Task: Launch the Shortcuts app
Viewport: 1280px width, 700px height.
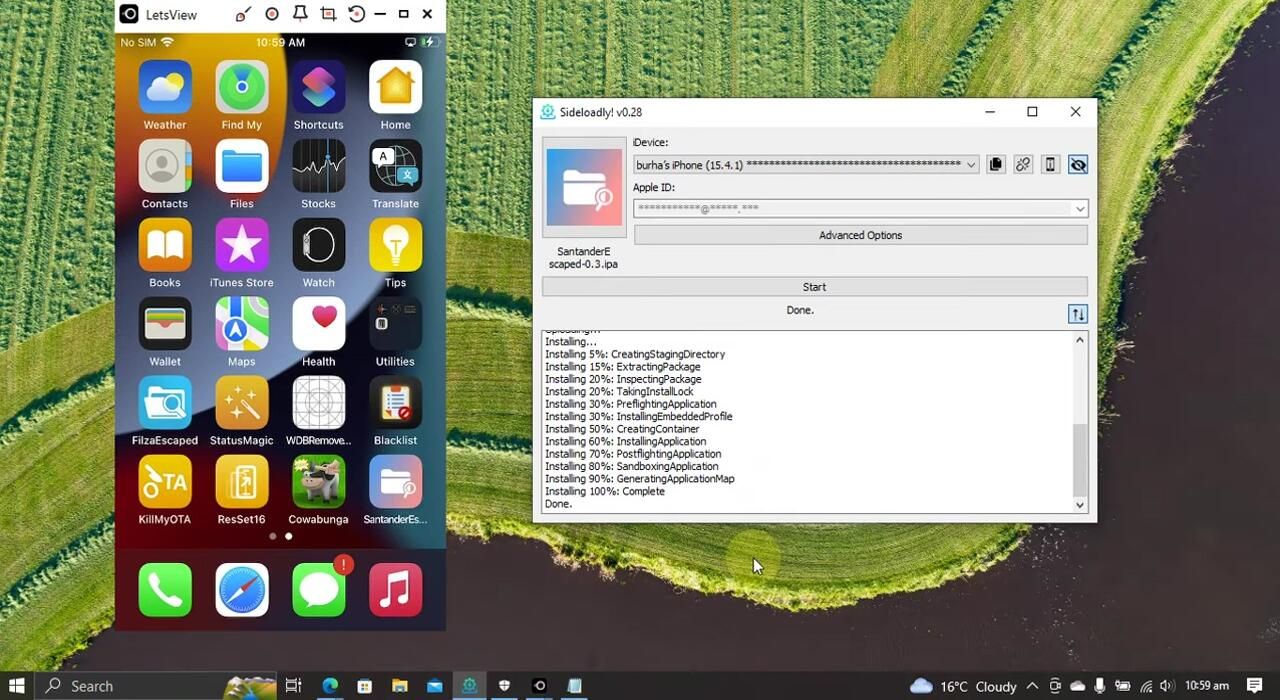Action: coord(319,88)
